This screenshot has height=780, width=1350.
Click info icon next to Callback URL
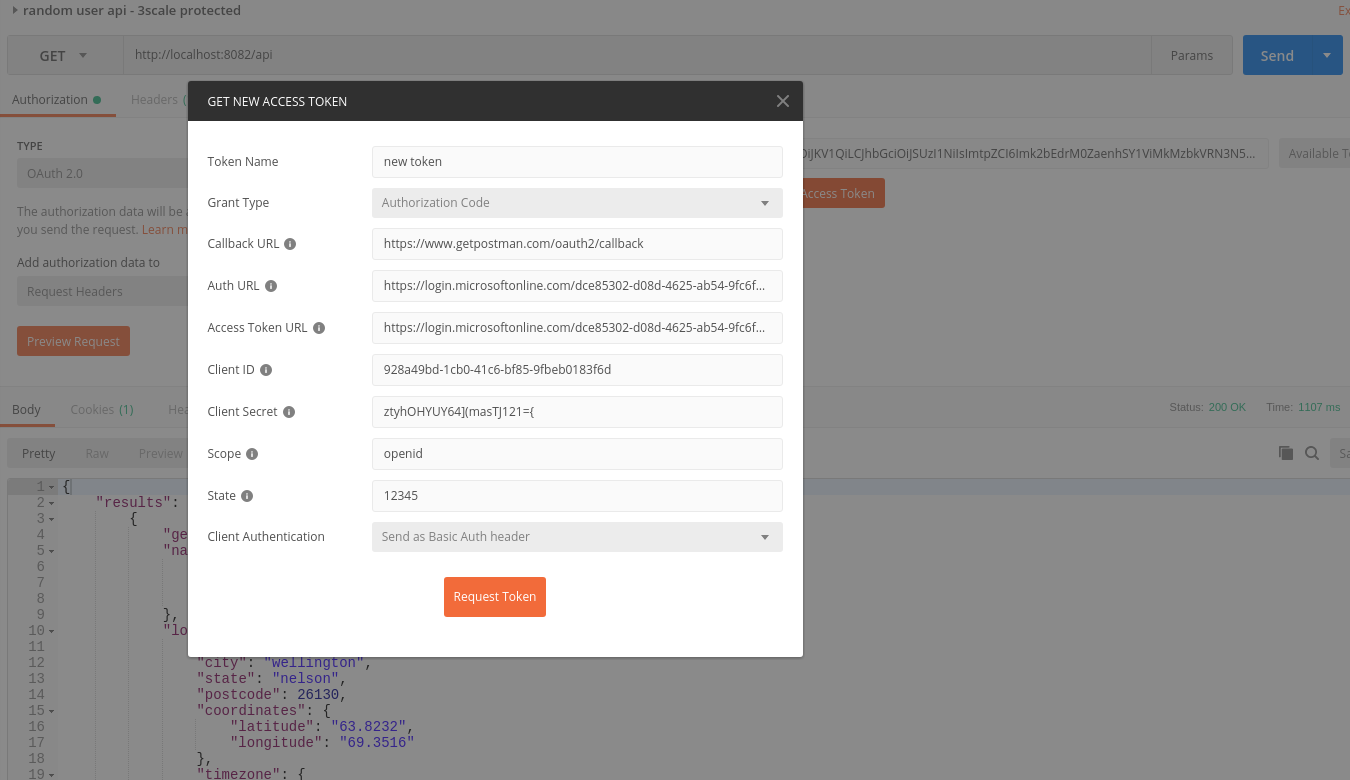[290, 244]
